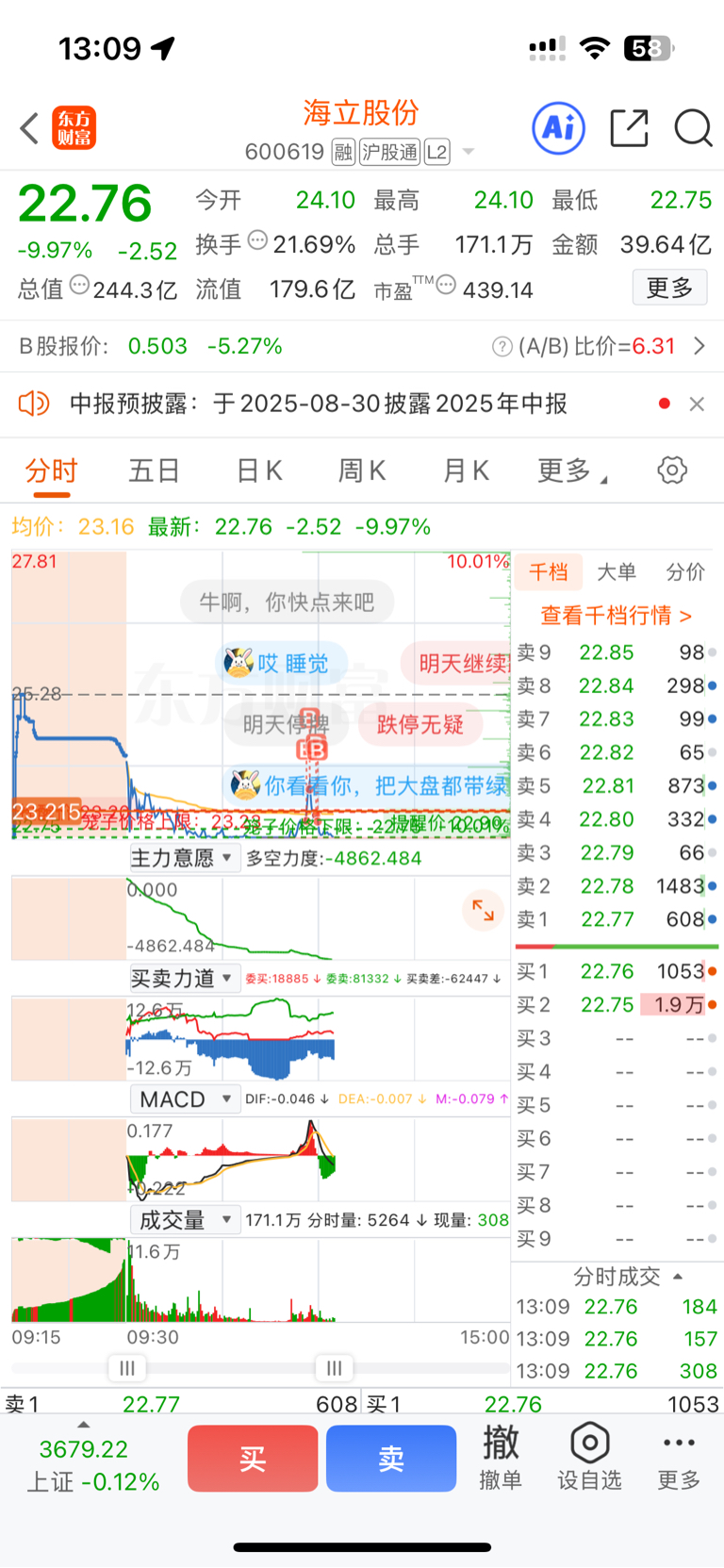Tap the back arrow icon

(29, 128)
